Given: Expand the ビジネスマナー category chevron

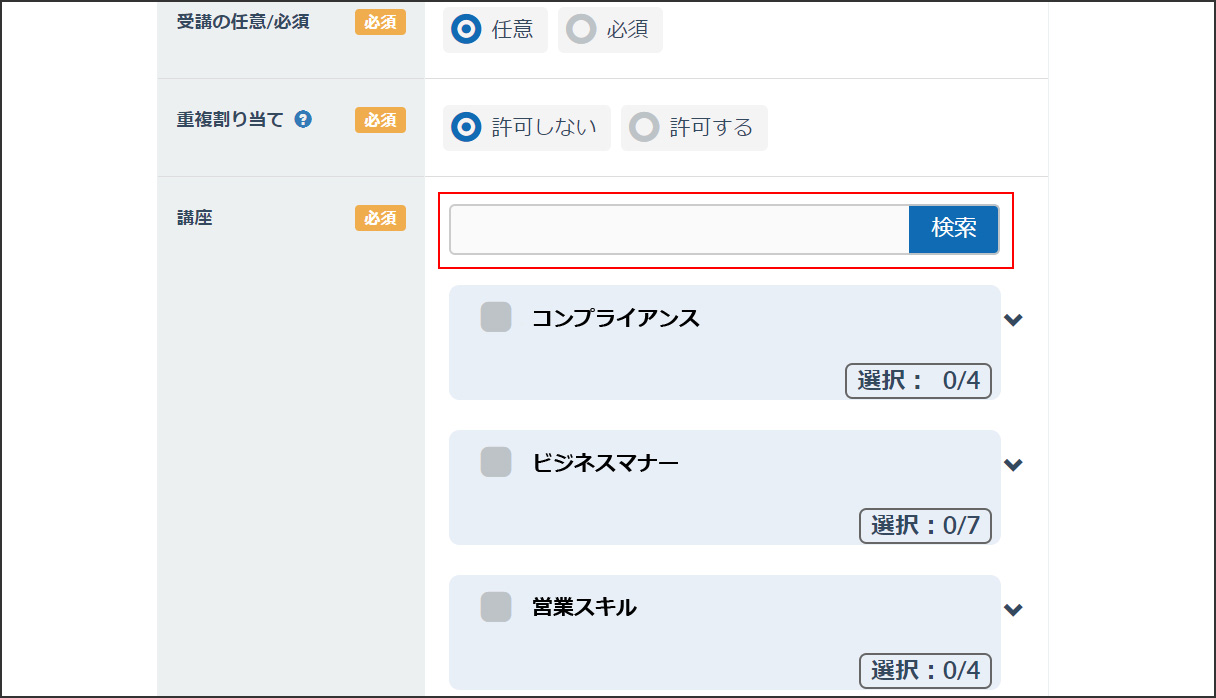Looking at the screenshot, I should point(1013,465).
